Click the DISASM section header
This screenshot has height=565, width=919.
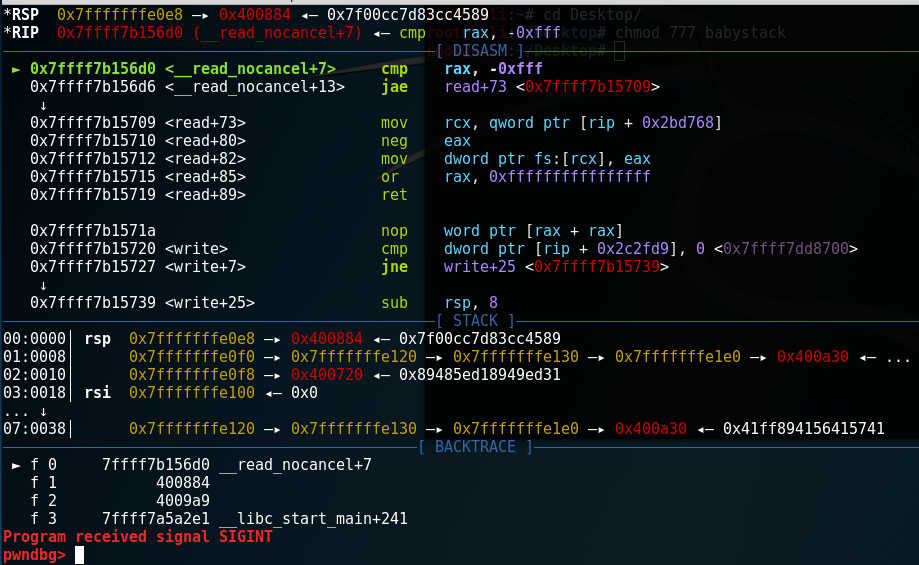[x=475, y=51]
